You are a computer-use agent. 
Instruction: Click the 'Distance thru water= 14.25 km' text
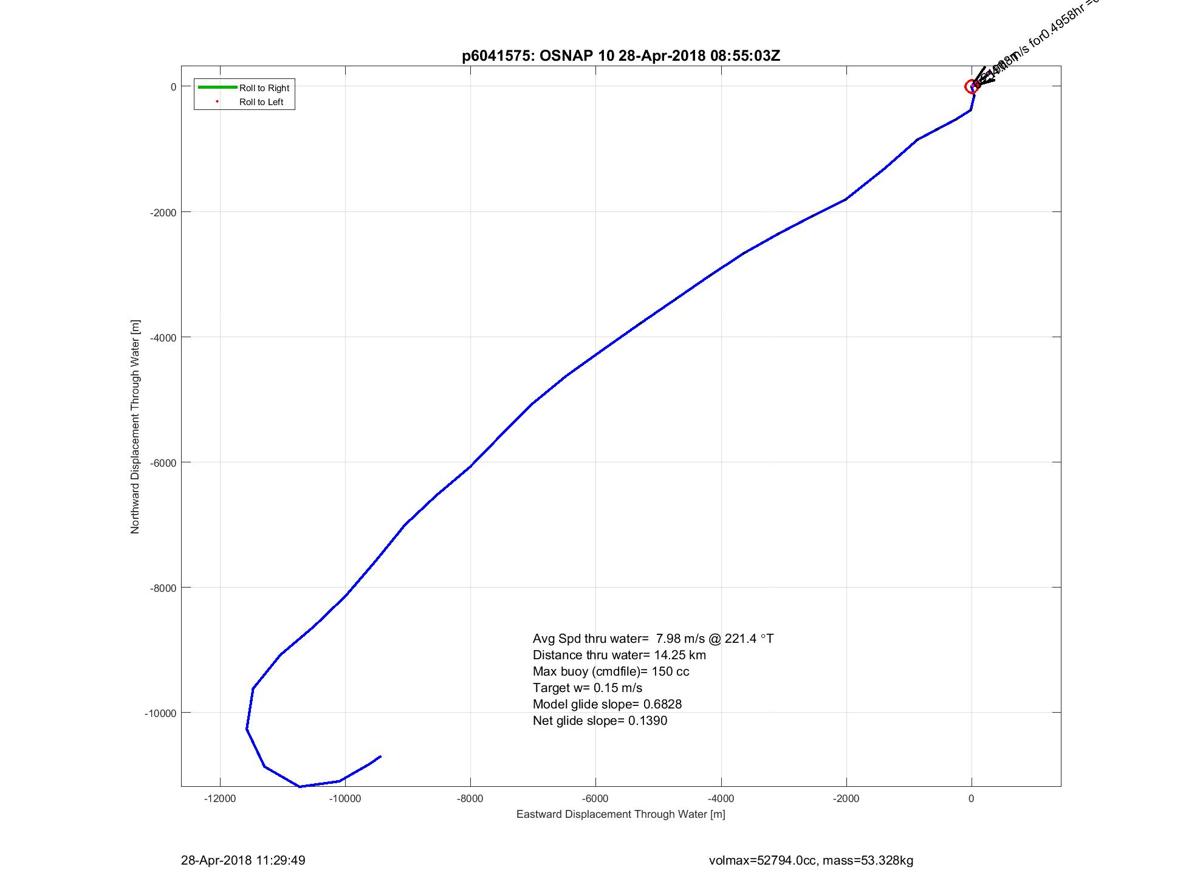click(x=619, y=655)
